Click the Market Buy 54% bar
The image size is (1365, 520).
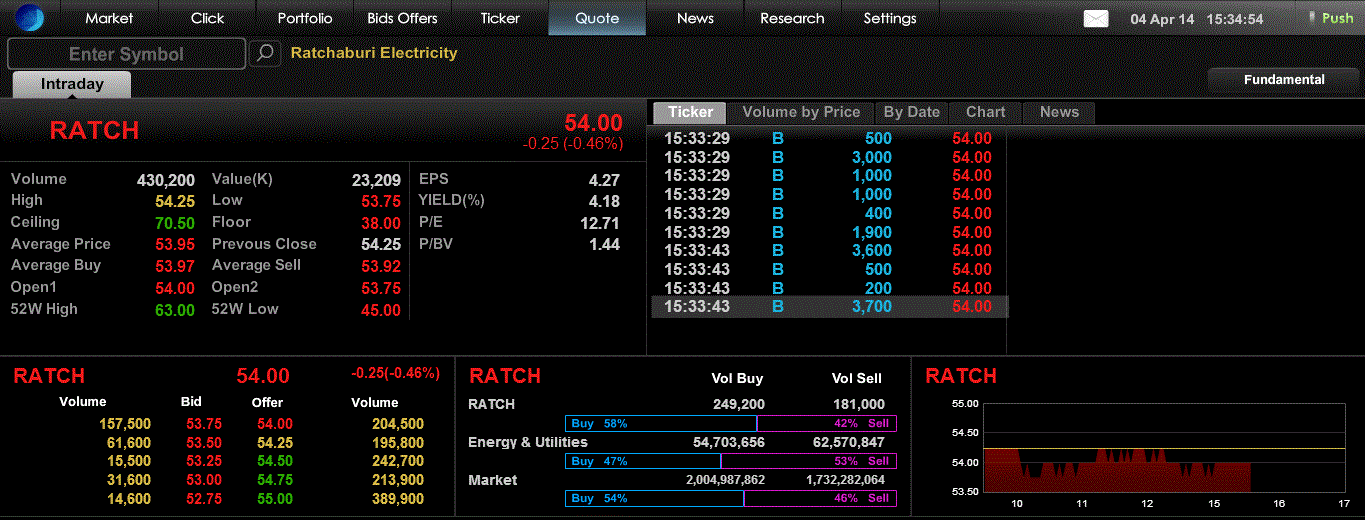(x=655, y=498)
